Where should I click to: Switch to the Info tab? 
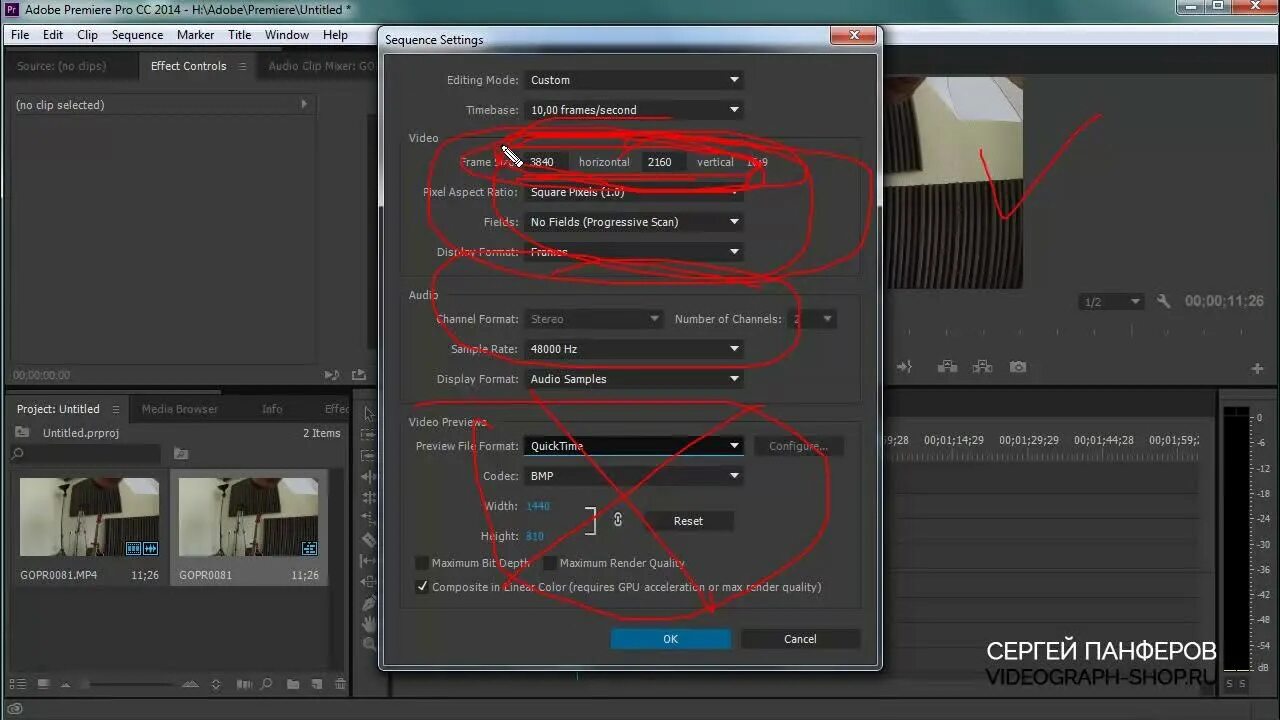point(272,409)
